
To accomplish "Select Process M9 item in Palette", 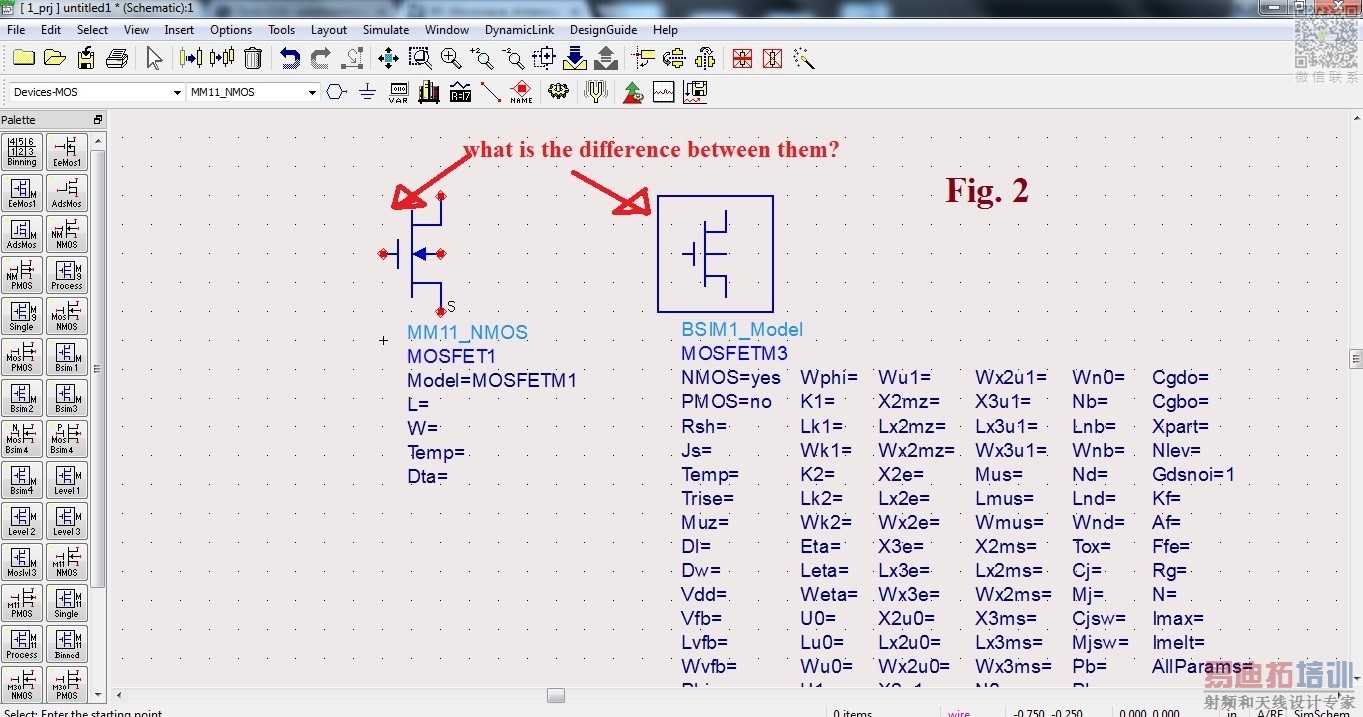I will click(x=67, y=275).
